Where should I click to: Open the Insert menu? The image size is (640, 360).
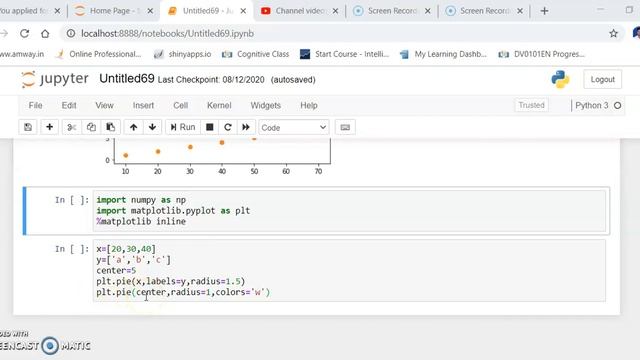pos(143,105)
